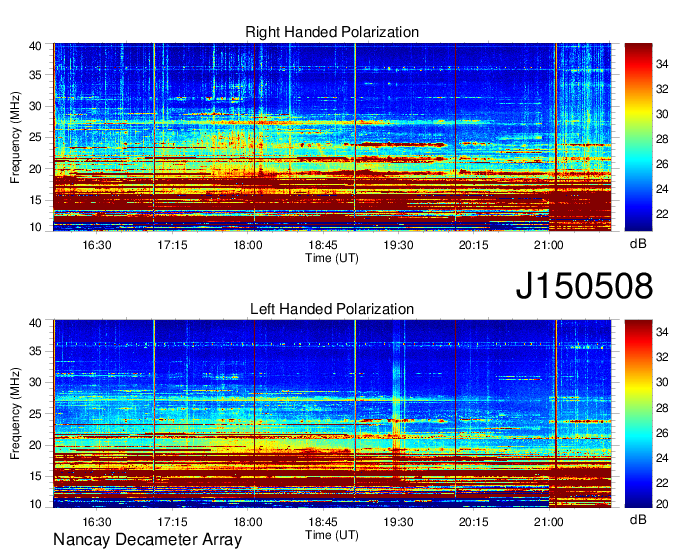The width and height of the screenshot is (680, 552).
Task: Click 22 dB tick on Right Handed colorbar
Action: (x=662, y=214)
